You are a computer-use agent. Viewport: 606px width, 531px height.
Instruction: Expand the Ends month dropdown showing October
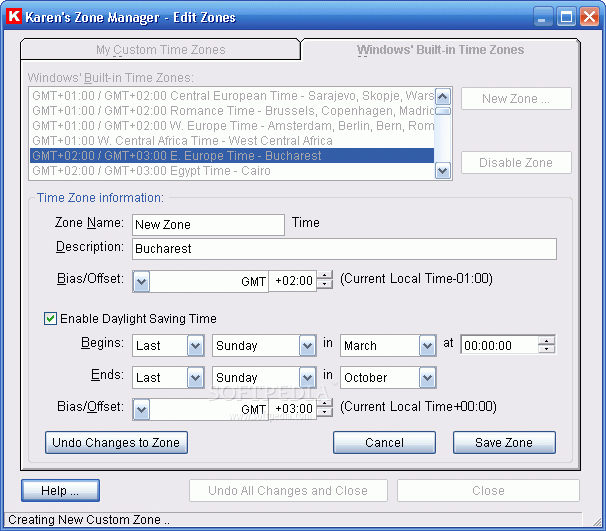click(427, 378)
